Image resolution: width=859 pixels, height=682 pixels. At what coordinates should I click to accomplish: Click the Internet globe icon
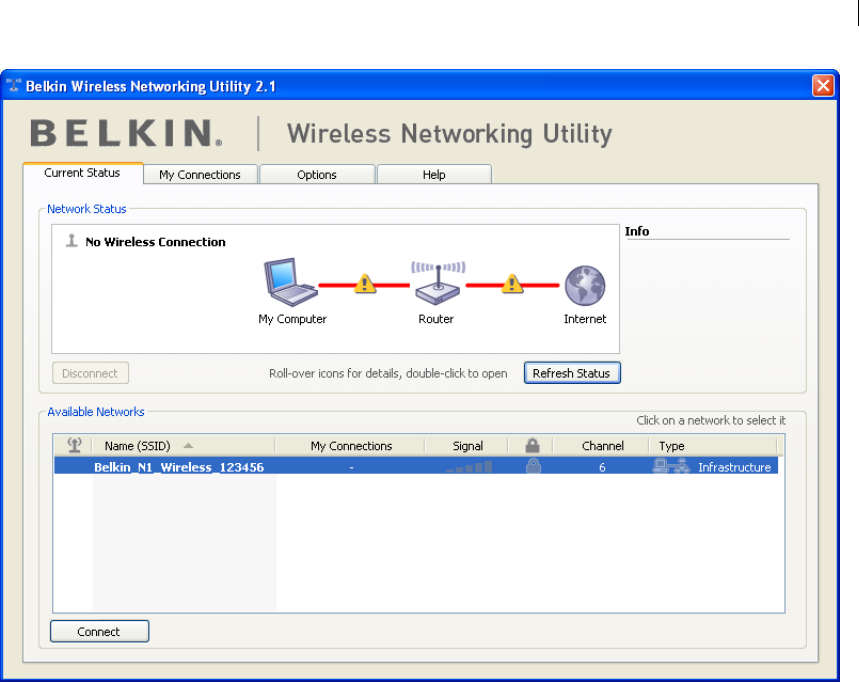585,285
